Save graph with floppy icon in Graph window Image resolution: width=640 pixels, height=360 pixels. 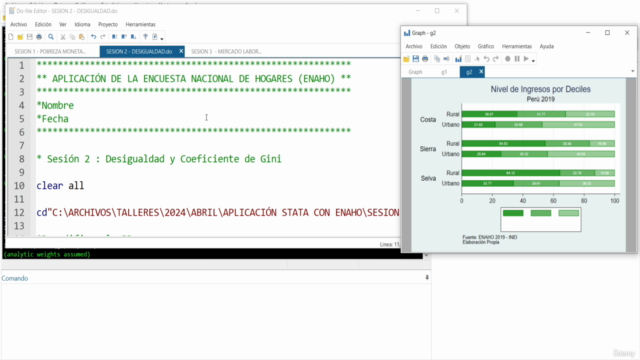(416, 59)
